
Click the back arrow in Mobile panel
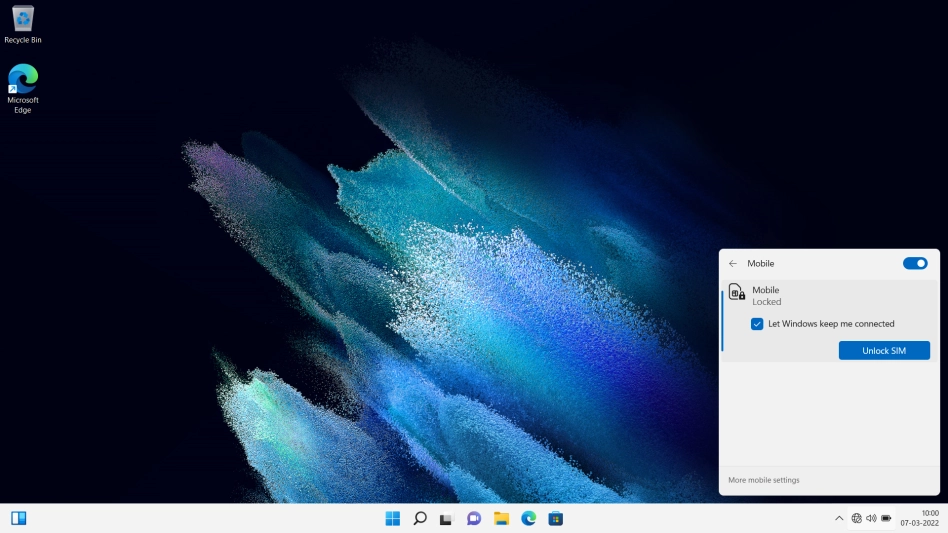(x=733, y=264)
